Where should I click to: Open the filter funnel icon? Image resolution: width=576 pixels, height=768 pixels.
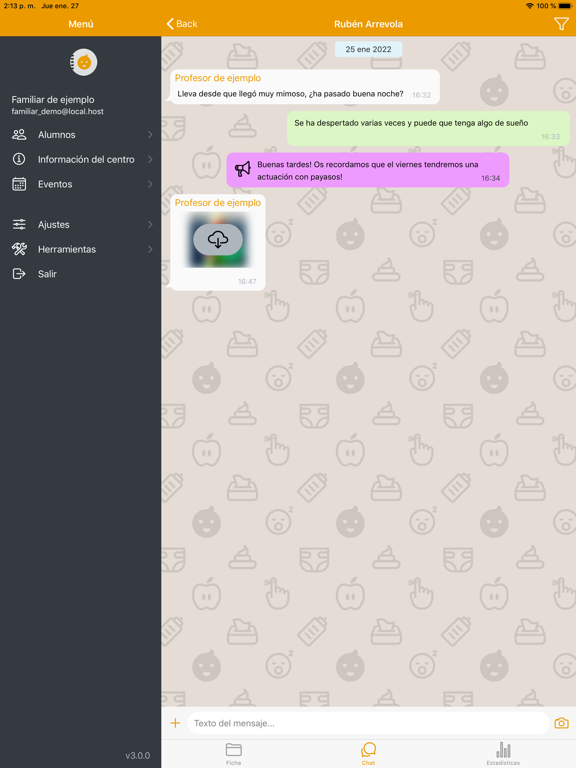(561, 24)
